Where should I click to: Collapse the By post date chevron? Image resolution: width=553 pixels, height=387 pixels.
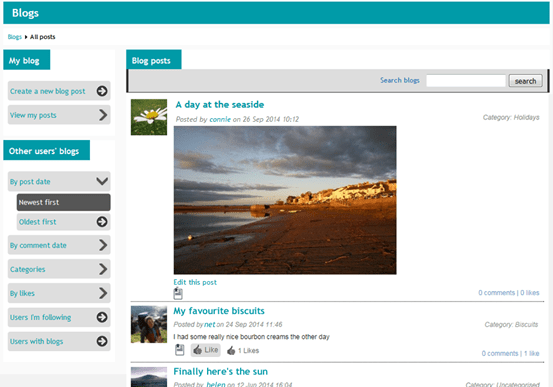(102, 181)
